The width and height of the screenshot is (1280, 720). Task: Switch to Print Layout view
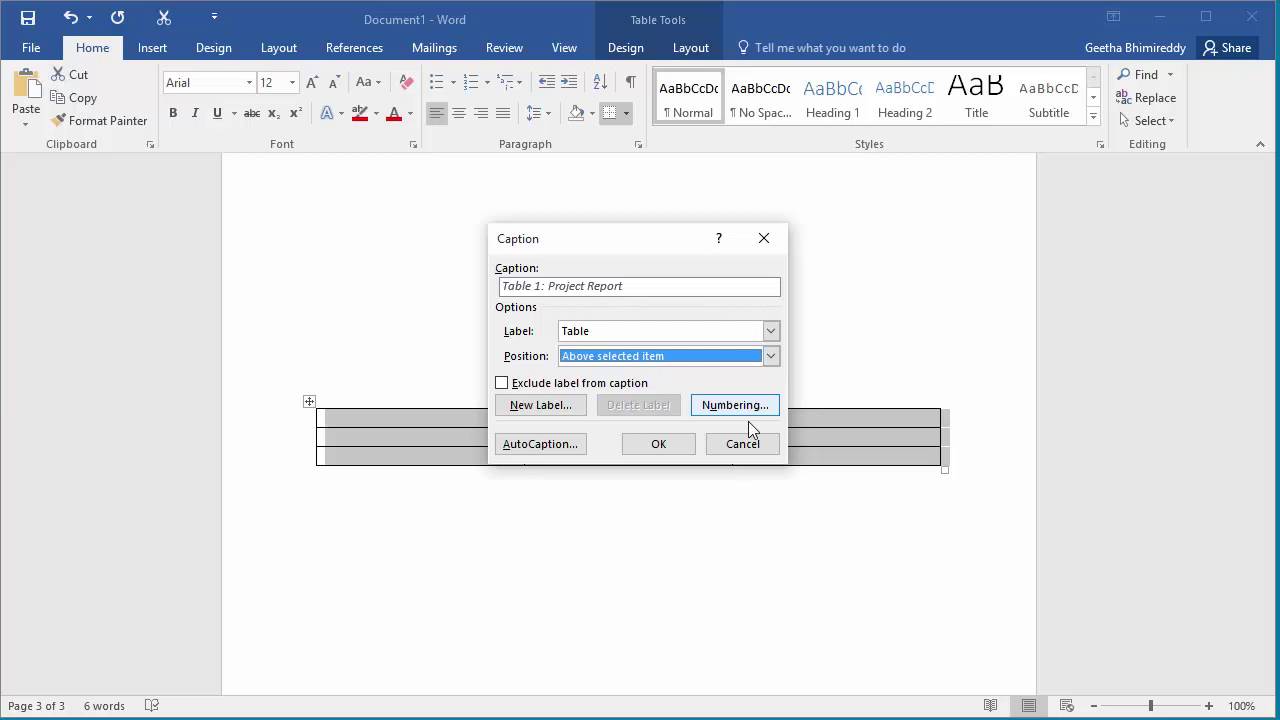click(1028, 706)
